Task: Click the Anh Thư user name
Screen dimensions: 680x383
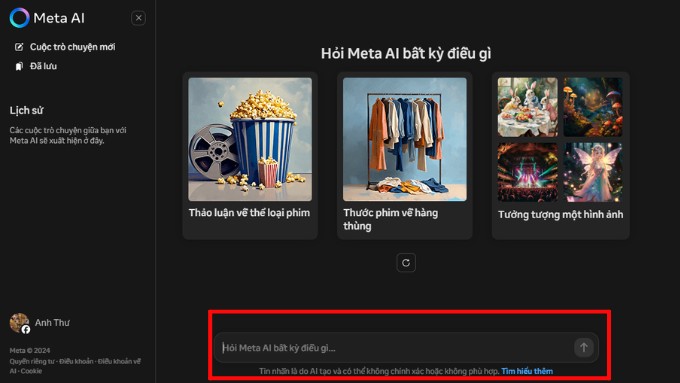Action: pos(52,323)
